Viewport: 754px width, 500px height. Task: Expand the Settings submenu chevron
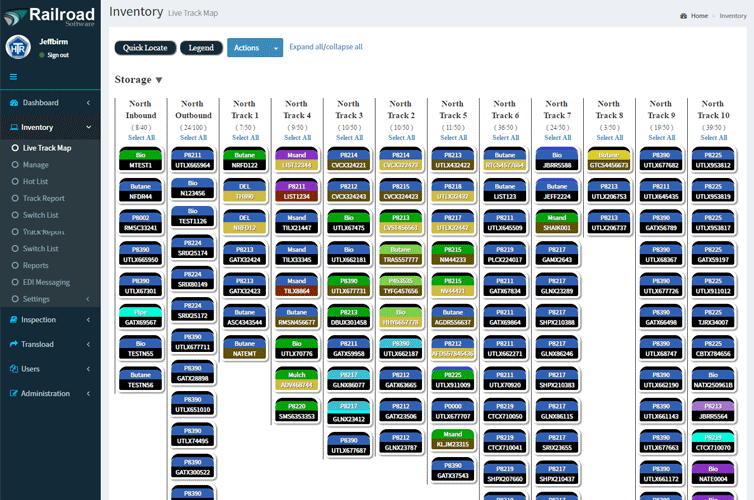89,299
